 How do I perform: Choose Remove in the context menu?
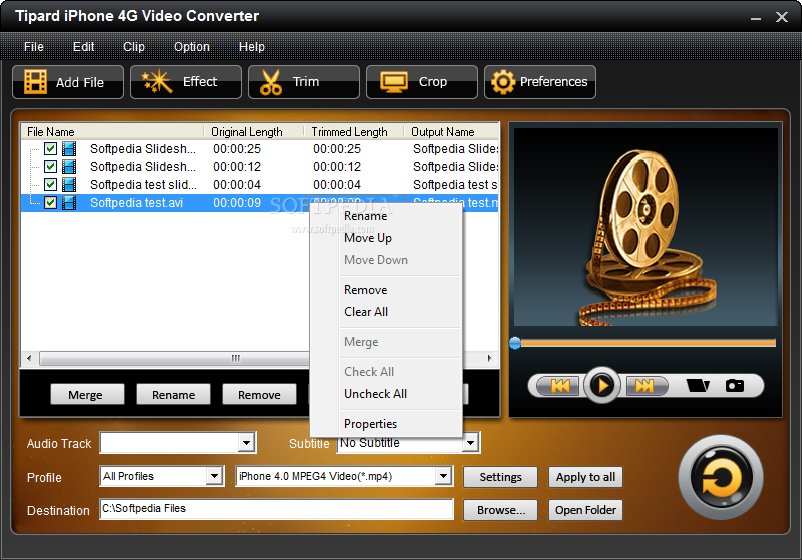coord(386,290)
